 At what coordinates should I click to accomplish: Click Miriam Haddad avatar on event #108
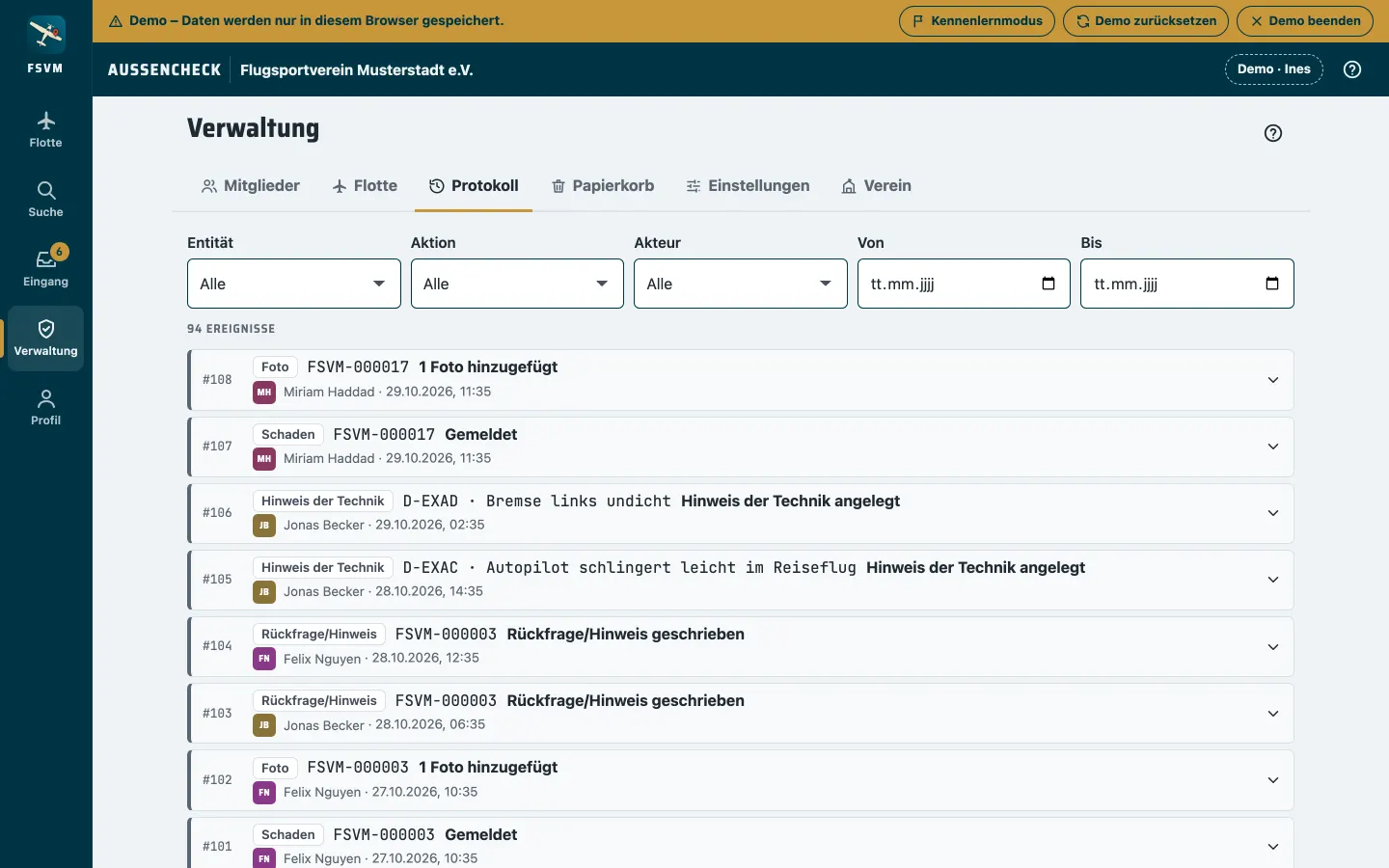coord(264,393)
